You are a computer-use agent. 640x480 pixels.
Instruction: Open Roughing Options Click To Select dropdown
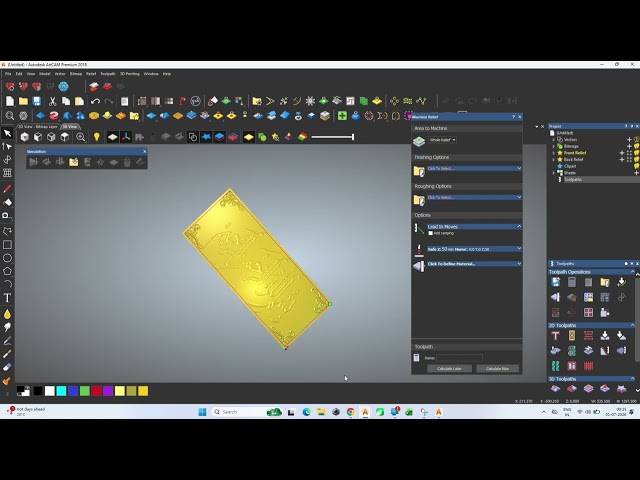[x=474, y=197]
